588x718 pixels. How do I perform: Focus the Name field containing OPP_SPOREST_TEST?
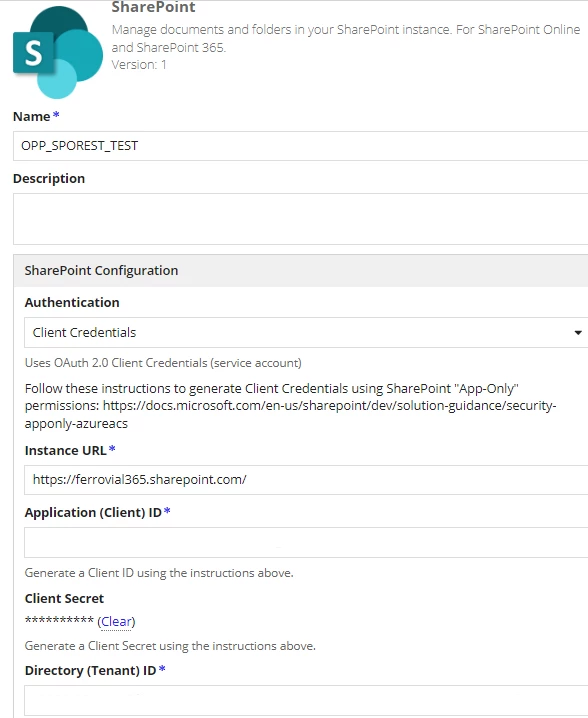click(x=300, y=146)
